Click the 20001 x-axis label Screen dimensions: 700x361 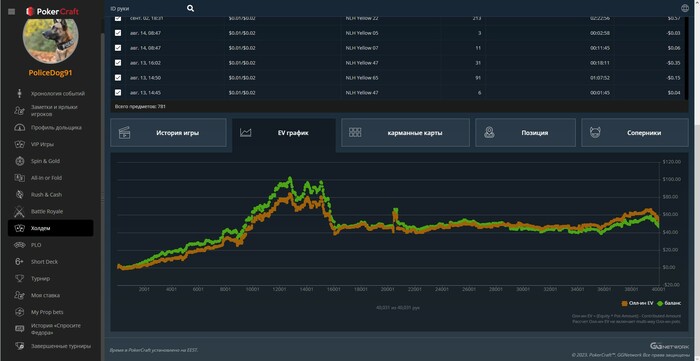tap(388, 289)
